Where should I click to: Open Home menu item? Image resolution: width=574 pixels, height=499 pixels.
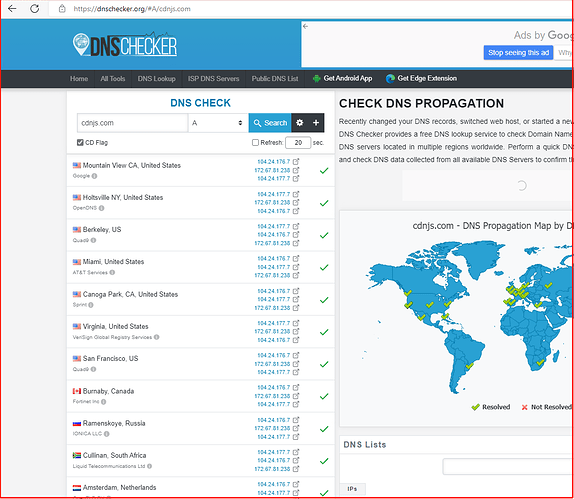79,79
